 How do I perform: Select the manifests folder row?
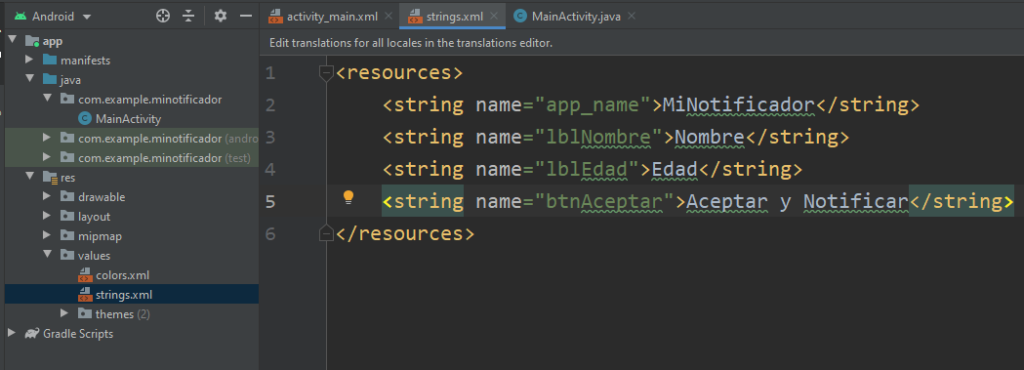[x=131, y=61]
